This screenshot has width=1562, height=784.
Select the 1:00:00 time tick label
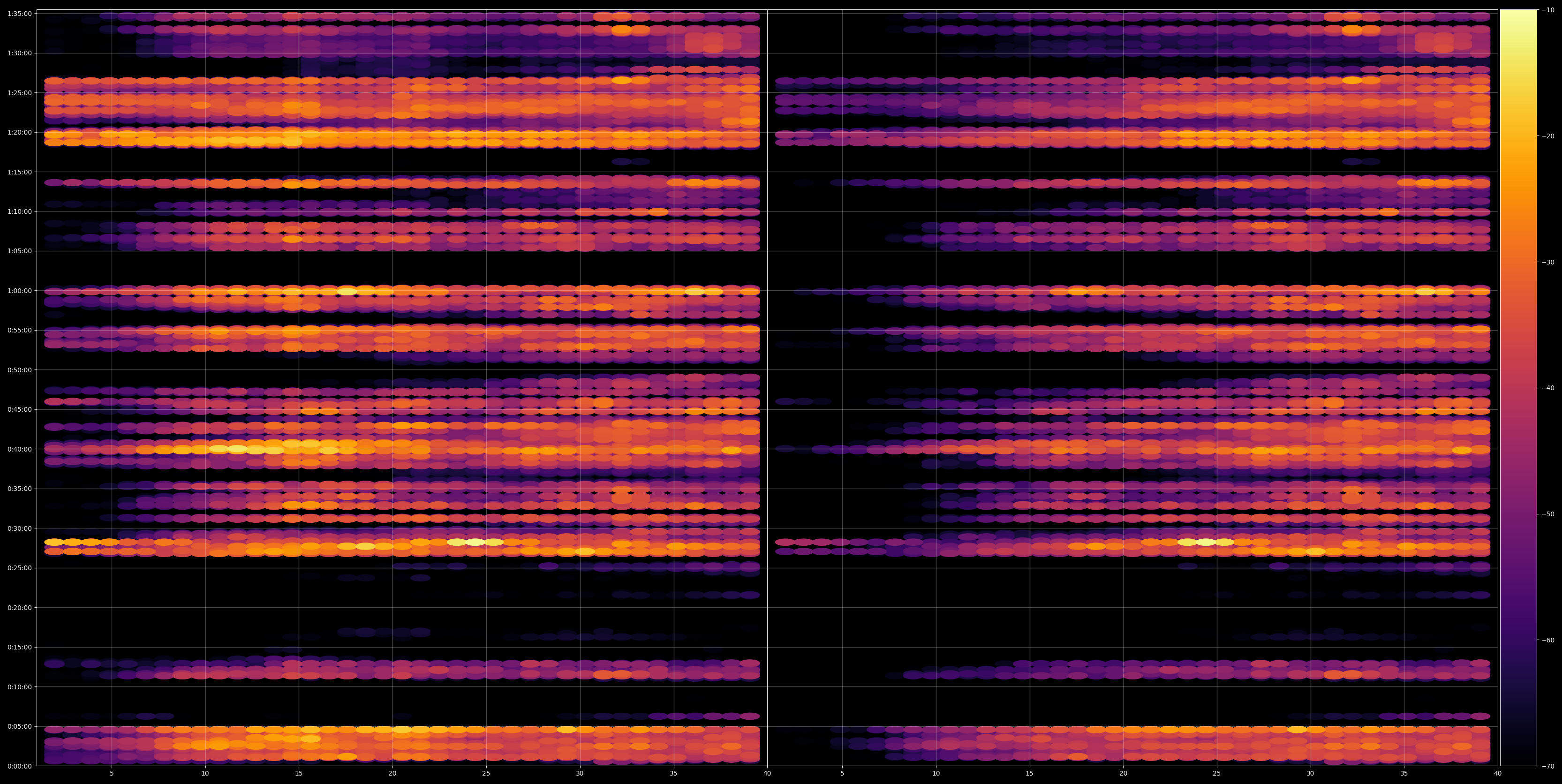[x=19, y=290]
